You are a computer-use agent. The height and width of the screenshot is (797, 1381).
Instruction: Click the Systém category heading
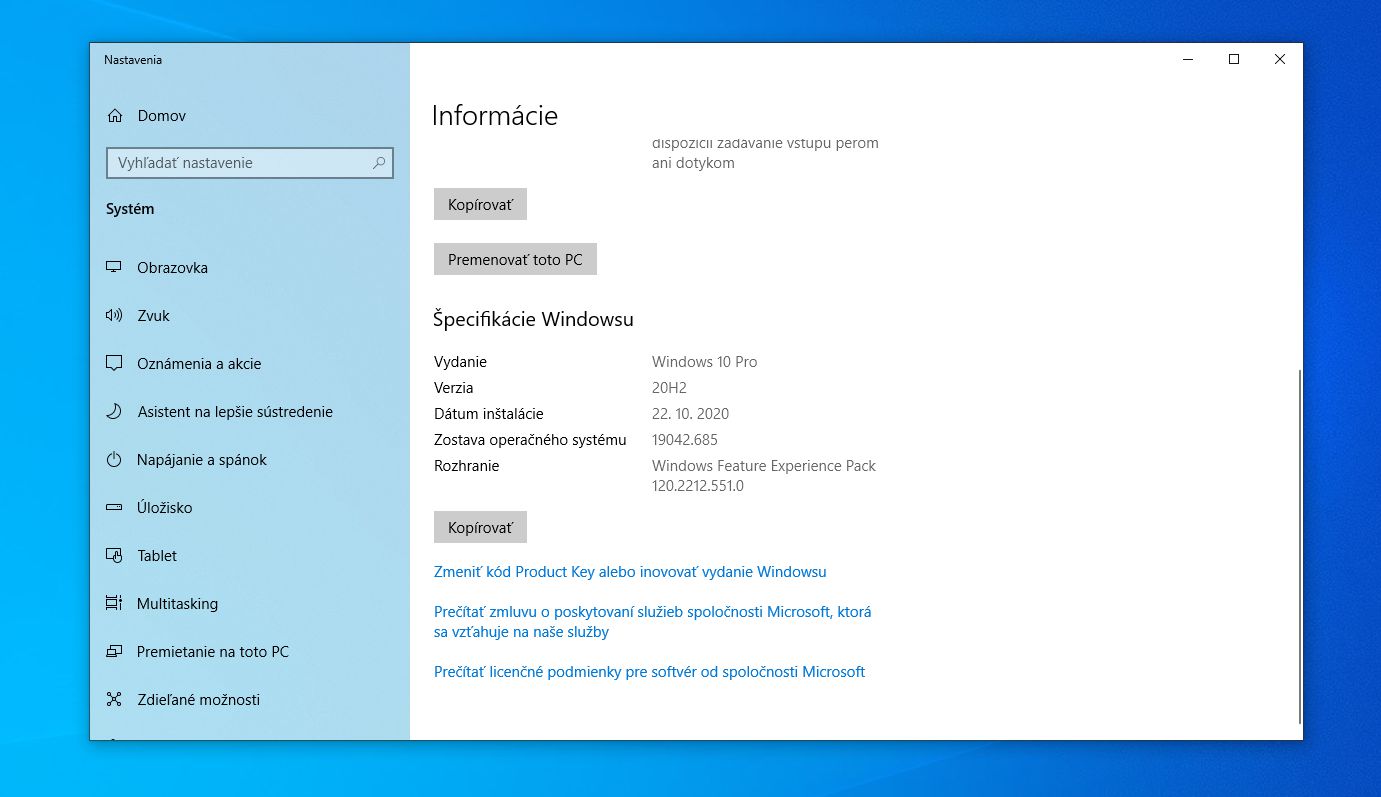pos(130,209)
